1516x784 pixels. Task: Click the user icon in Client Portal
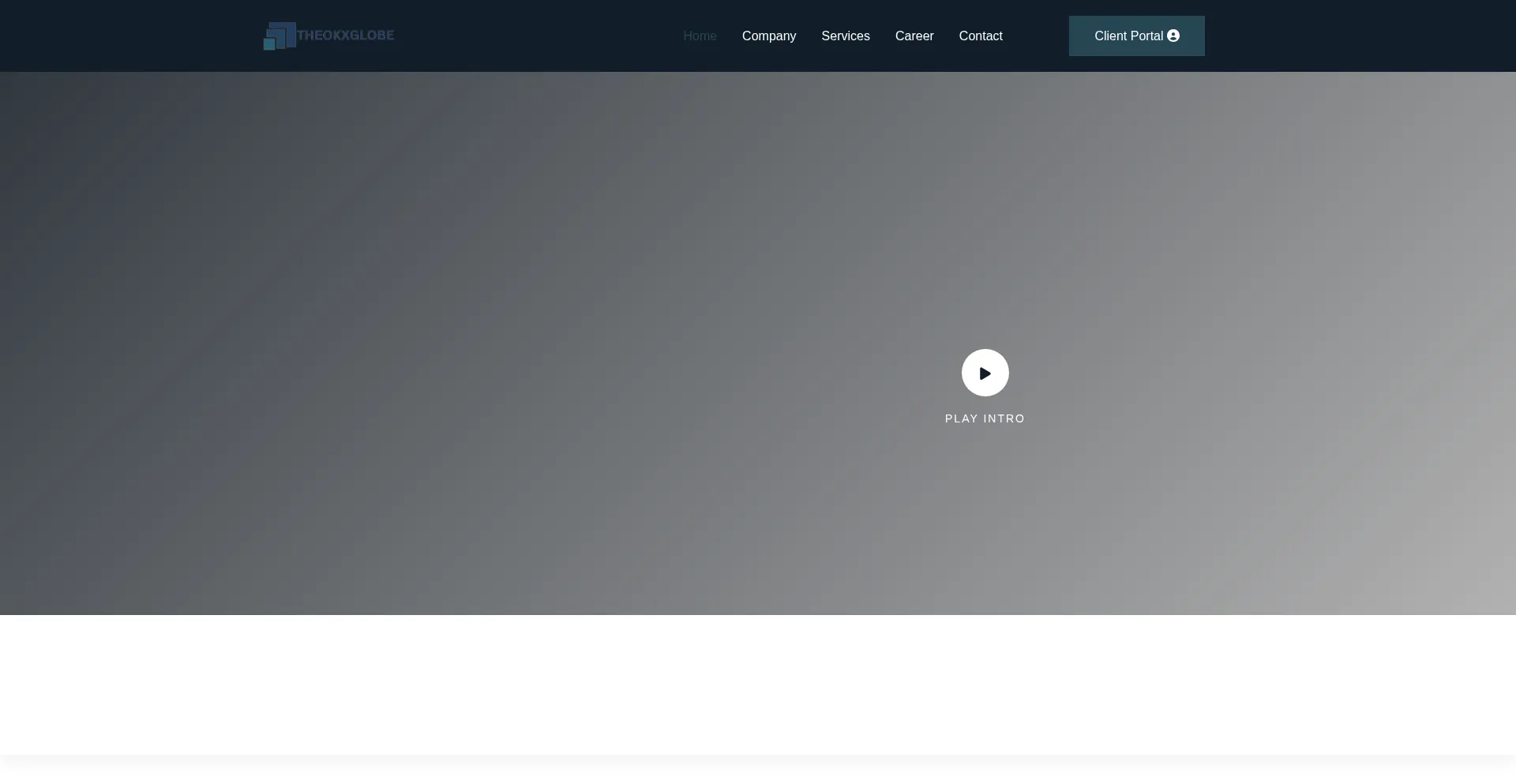(1173, 36)
